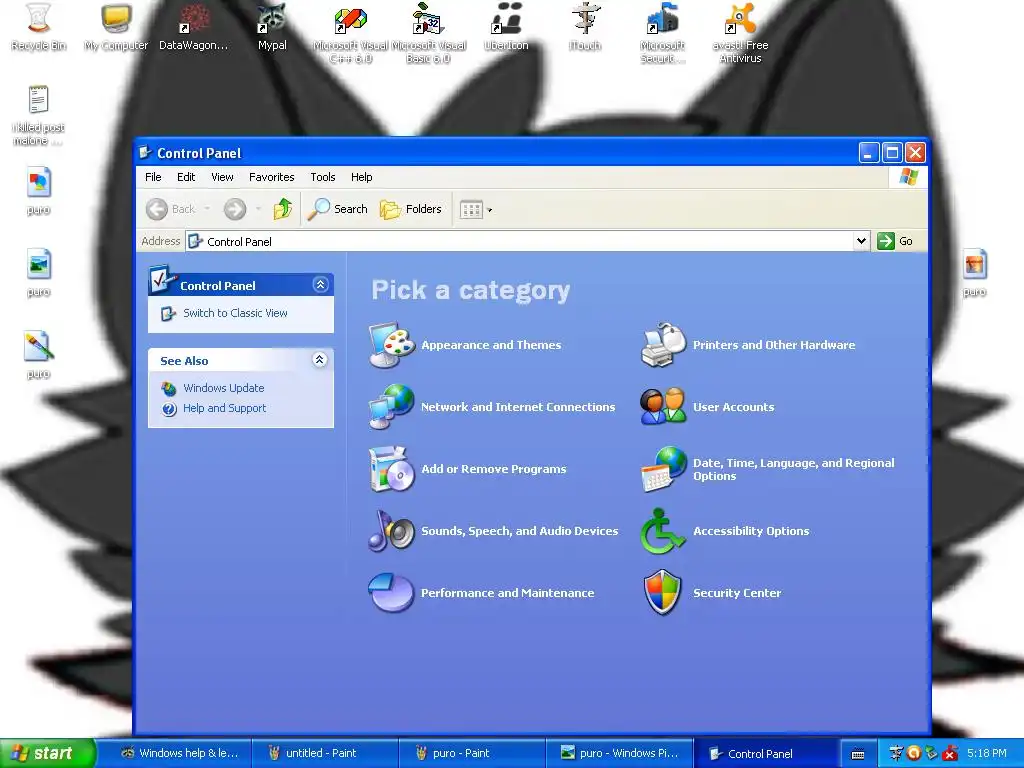Click the Help and Support question icon

169,409
